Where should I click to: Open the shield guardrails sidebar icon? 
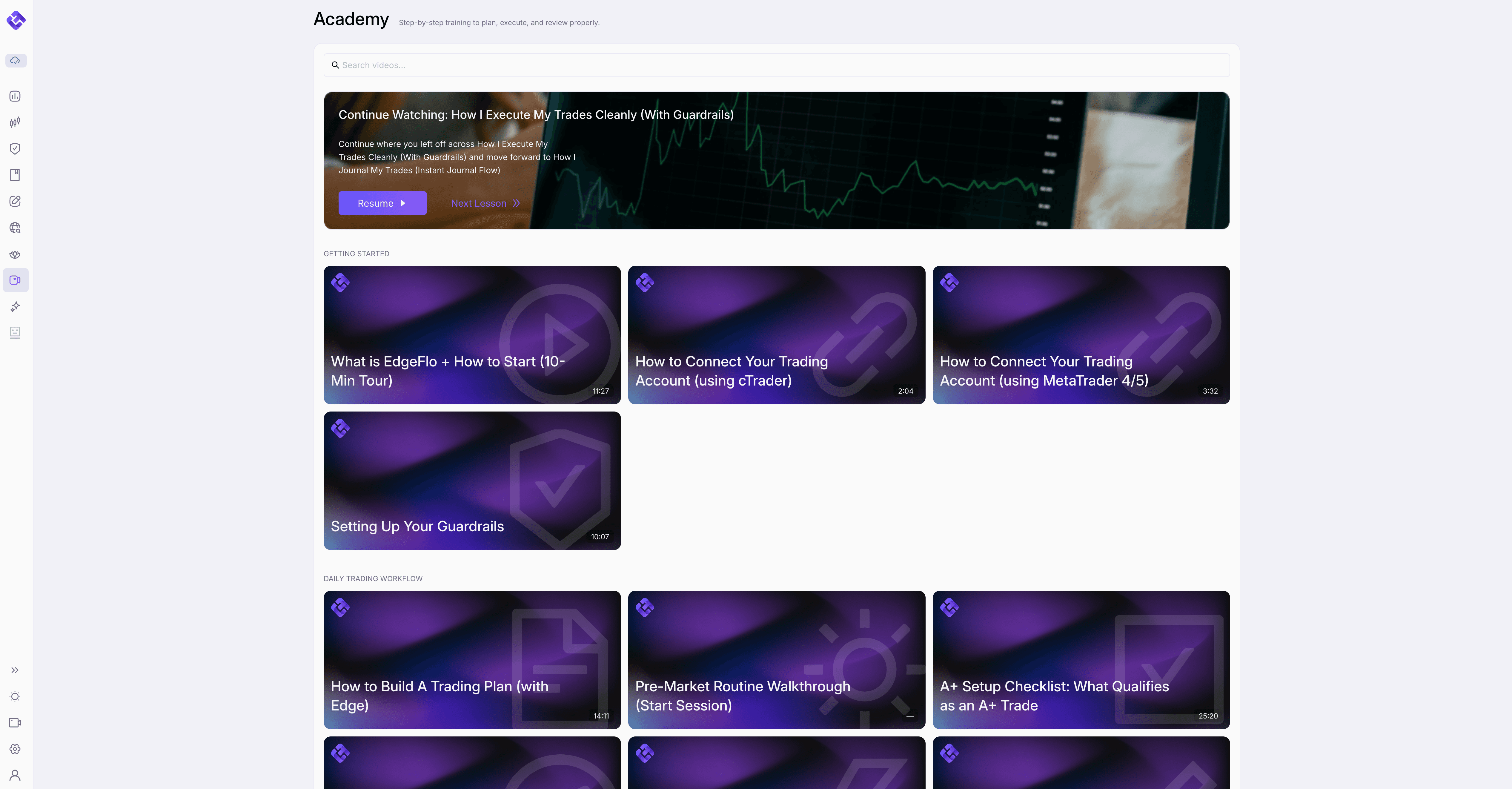pyautogui.click(x=15, y=148)
